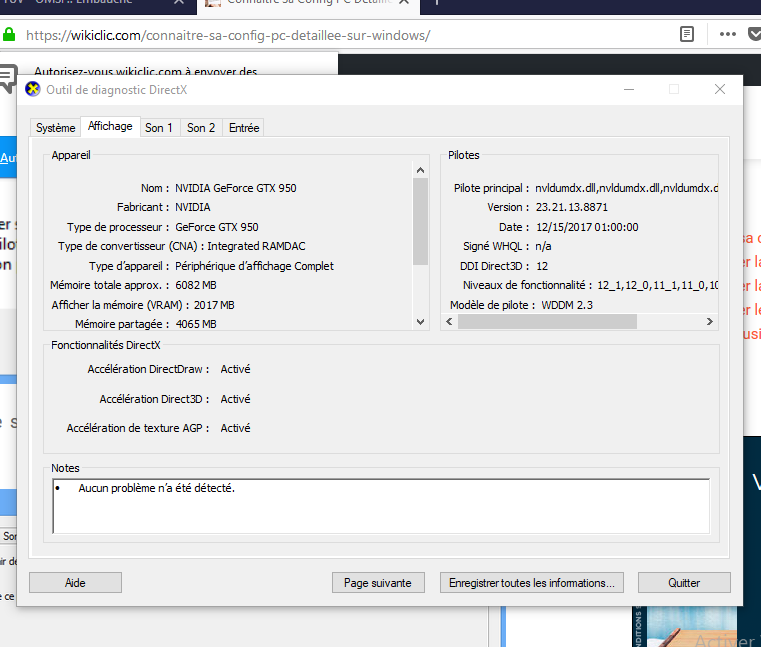Click the Aide button
The width and height of the screenshot is (761, 647).
75,582
